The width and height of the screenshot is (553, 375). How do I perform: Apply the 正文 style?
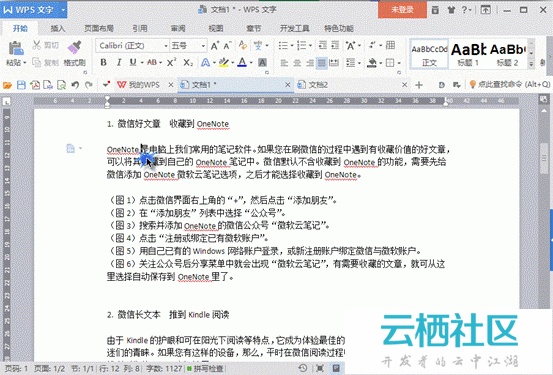pos(429,54)
